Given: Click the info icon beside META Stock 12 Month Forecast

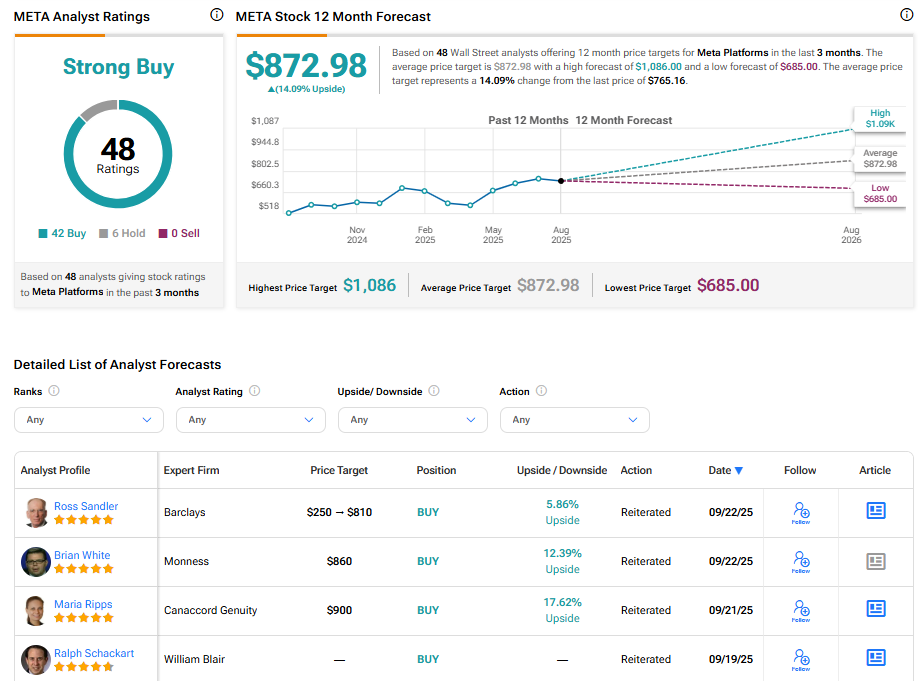Looking at the screenshot, I should 906,15.
